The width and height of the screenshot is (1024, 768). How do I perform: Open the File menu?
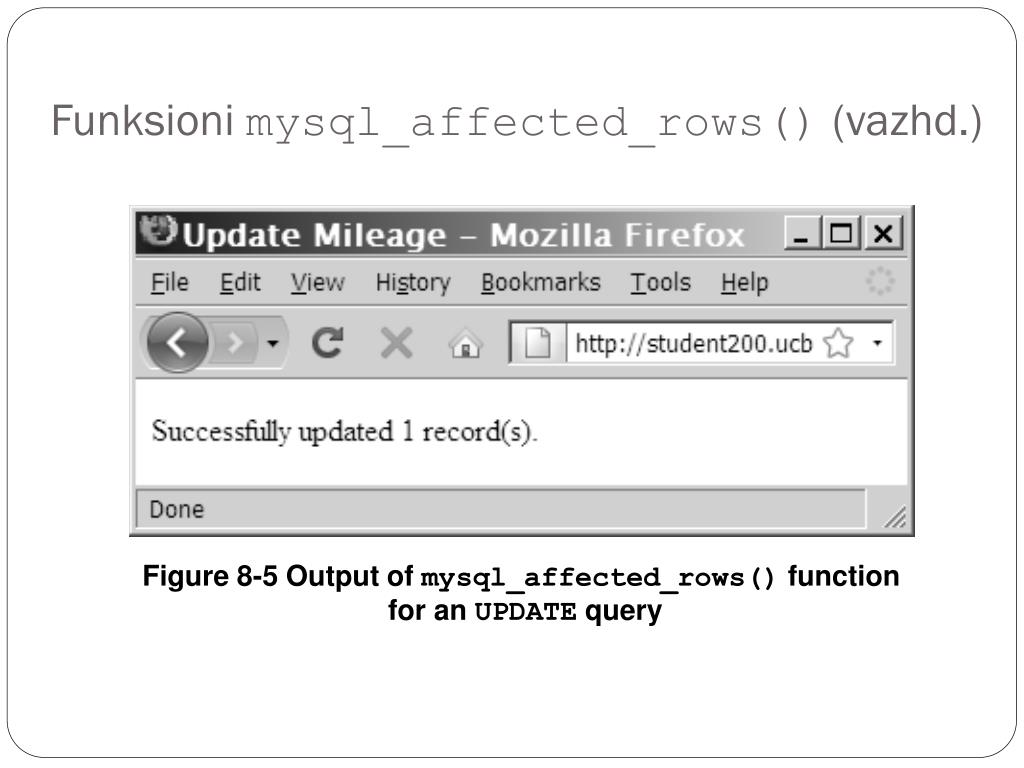pyautogui.click(x=170, y=283)
